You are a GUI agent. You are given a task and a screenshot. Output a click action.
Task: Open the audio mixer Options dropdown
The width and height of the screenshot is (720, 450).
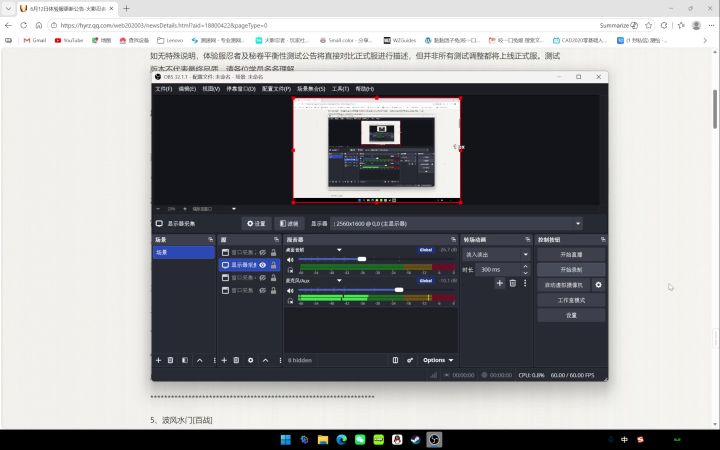point(438,360)
